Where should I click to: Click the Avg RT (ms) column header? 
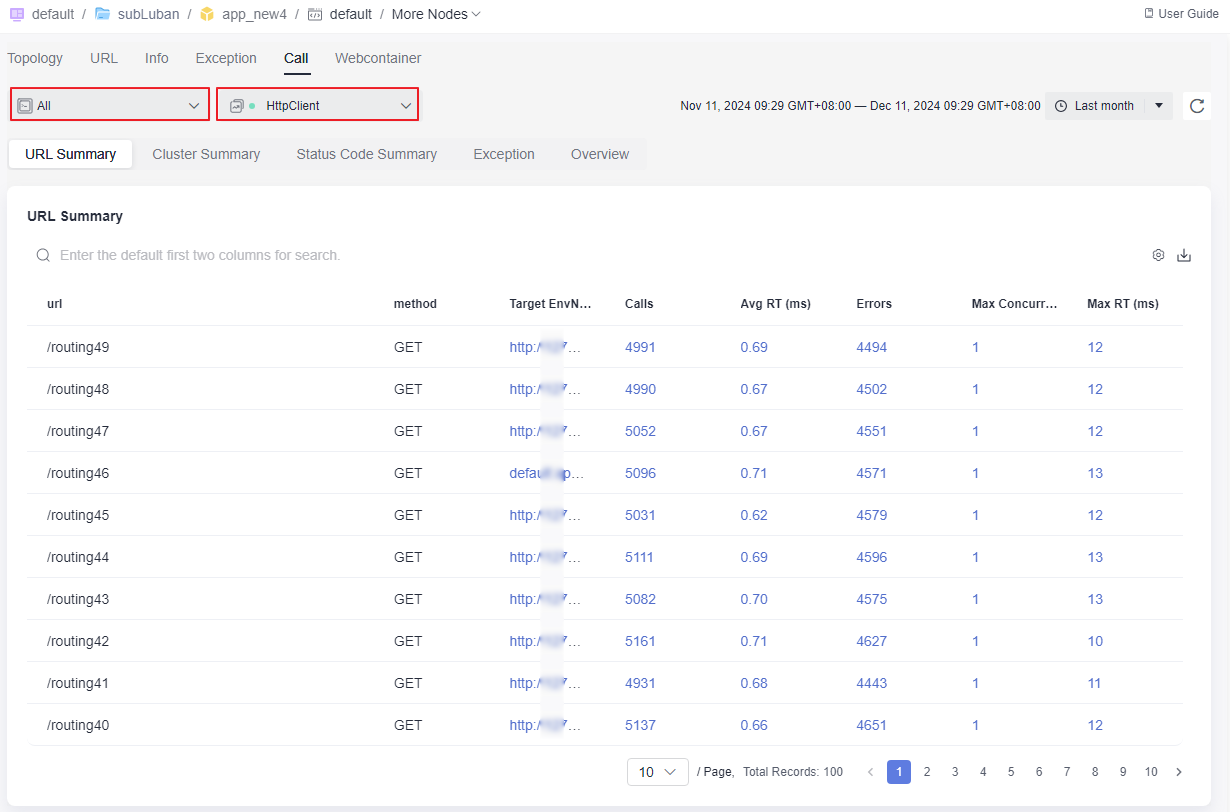pyautogui.click(x=776, y=304)
